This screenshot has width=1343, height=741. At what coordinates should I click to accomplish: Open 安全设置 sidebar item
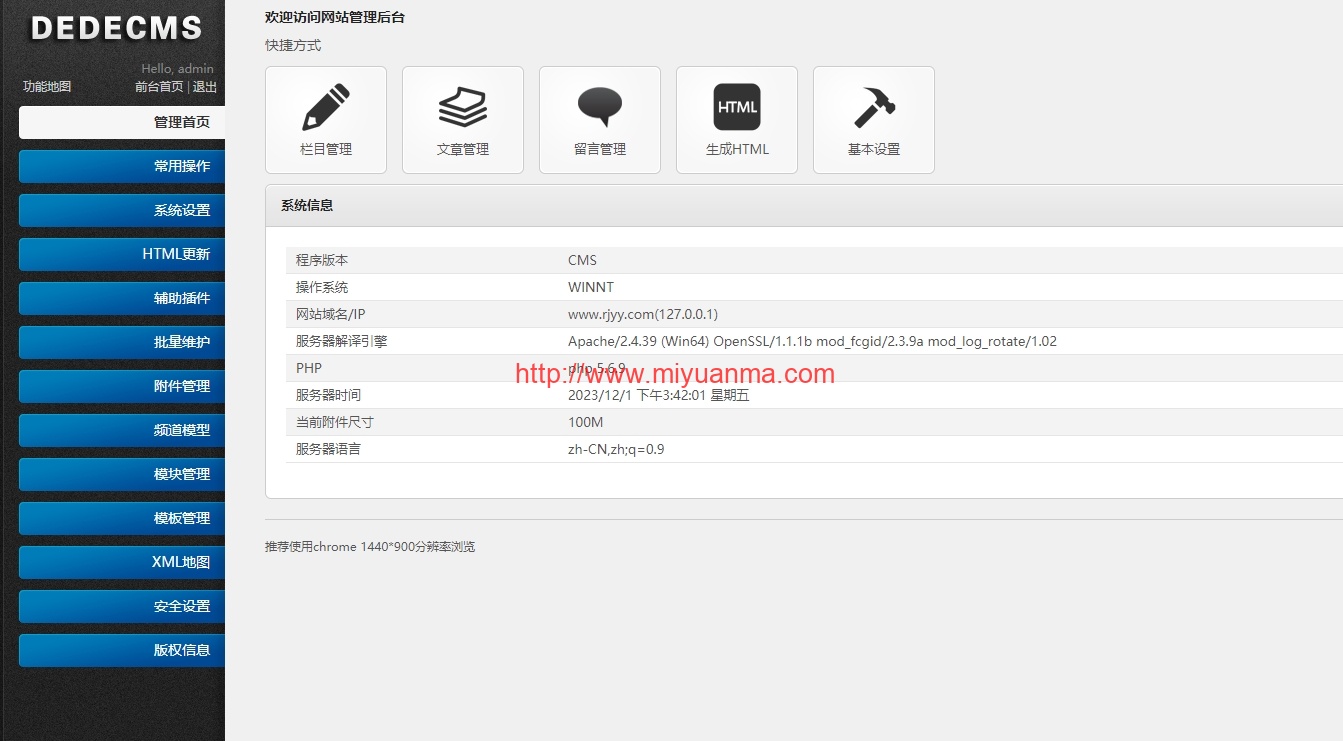coord(122,606)
